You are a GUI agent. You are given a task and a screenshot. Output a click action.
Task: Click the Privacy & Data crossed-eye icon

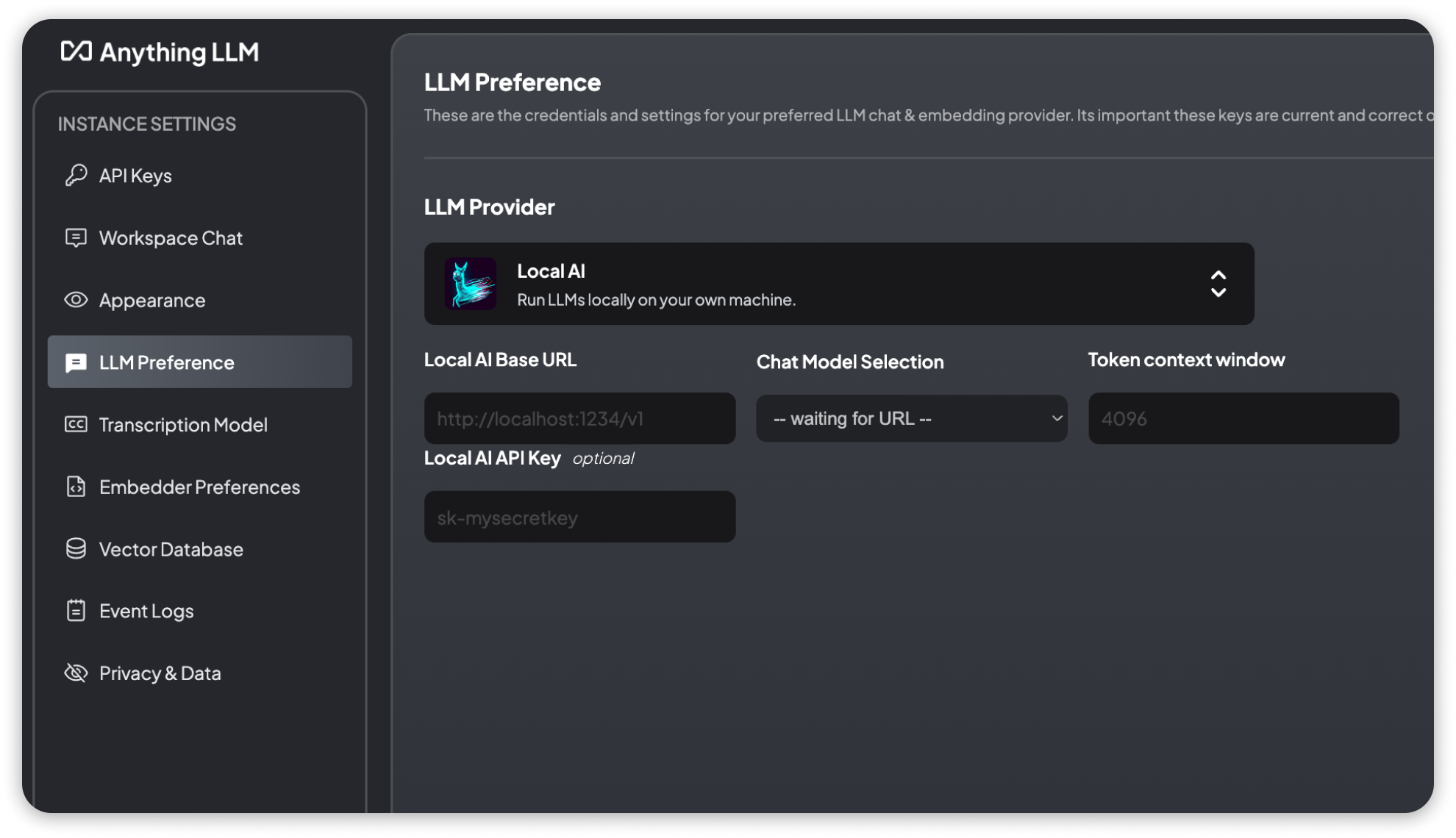76,673
